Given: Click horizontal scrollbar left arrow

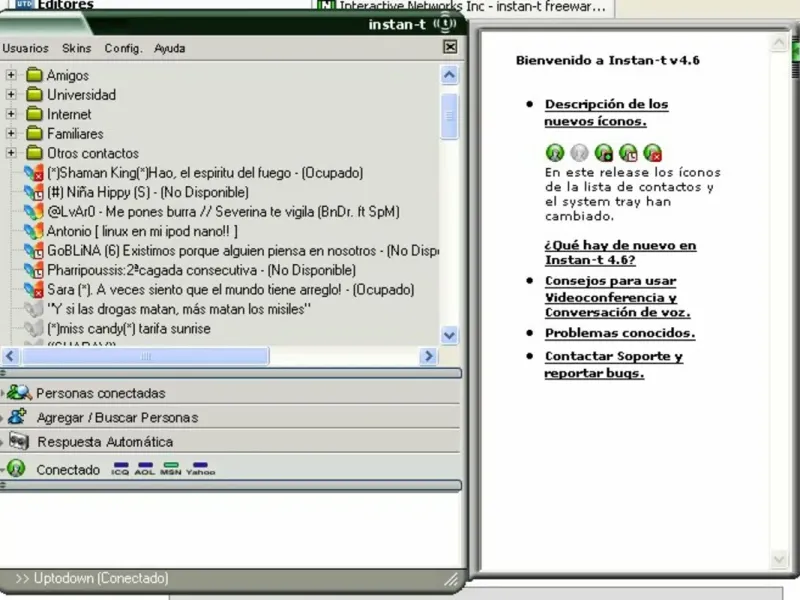Looking at the screenshot, I should click(10, 356).
